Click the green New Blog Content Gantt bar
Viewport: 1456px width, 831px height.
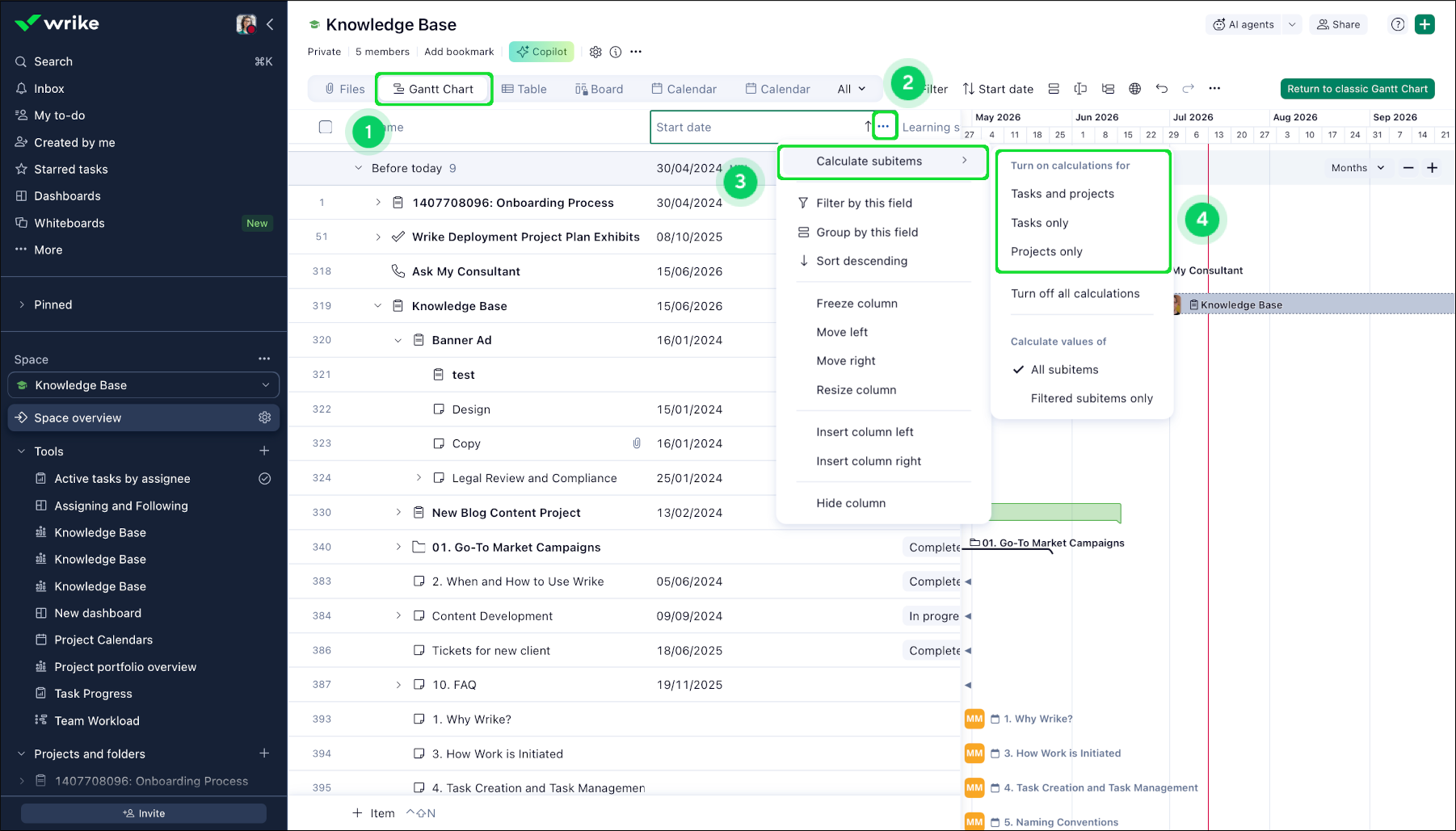tap(1055, 513)
